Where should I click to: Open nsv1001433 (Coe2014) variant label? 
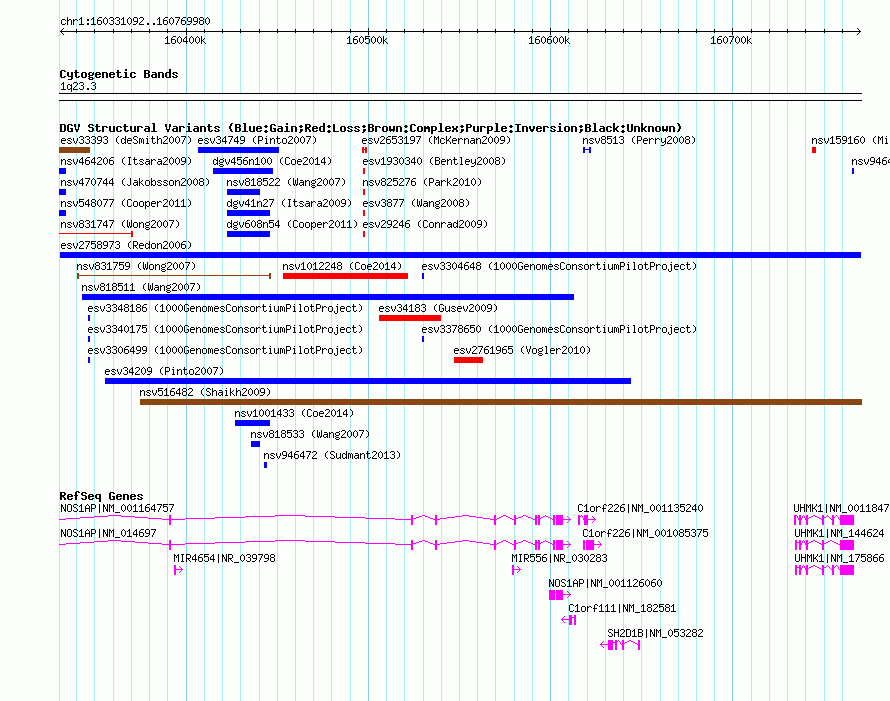pos(294,413)
